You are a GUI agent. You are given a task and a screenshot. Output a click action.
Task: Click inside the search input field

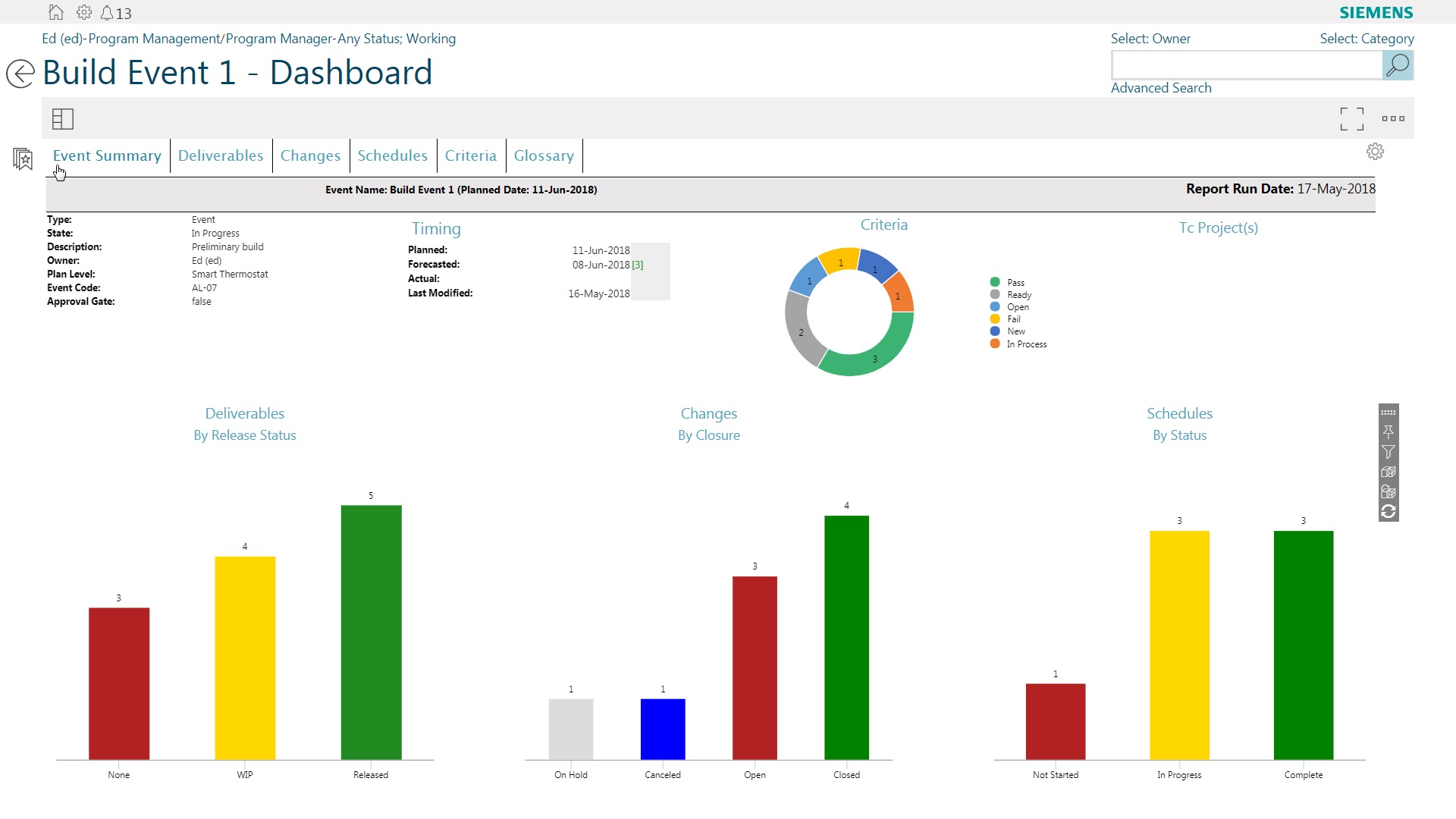point(1246,65)
